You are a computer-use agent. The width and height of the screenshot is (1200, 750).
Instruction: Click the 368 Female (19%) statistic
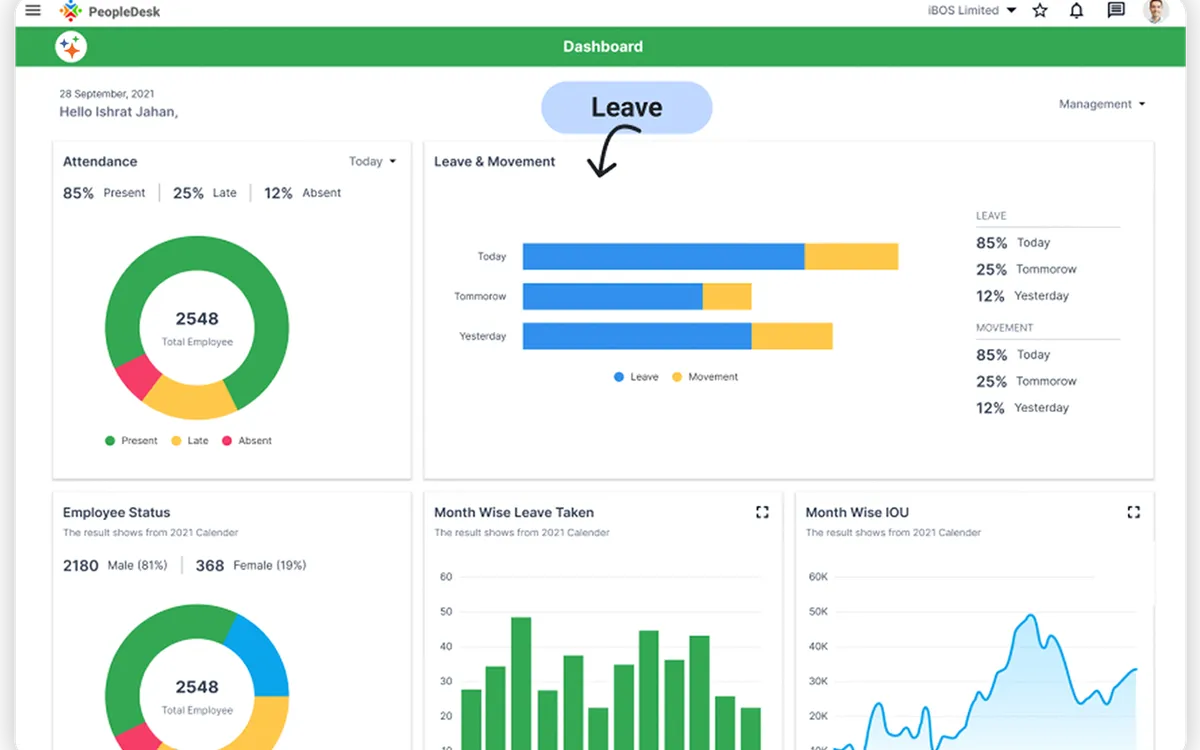[x=251, y=566]
